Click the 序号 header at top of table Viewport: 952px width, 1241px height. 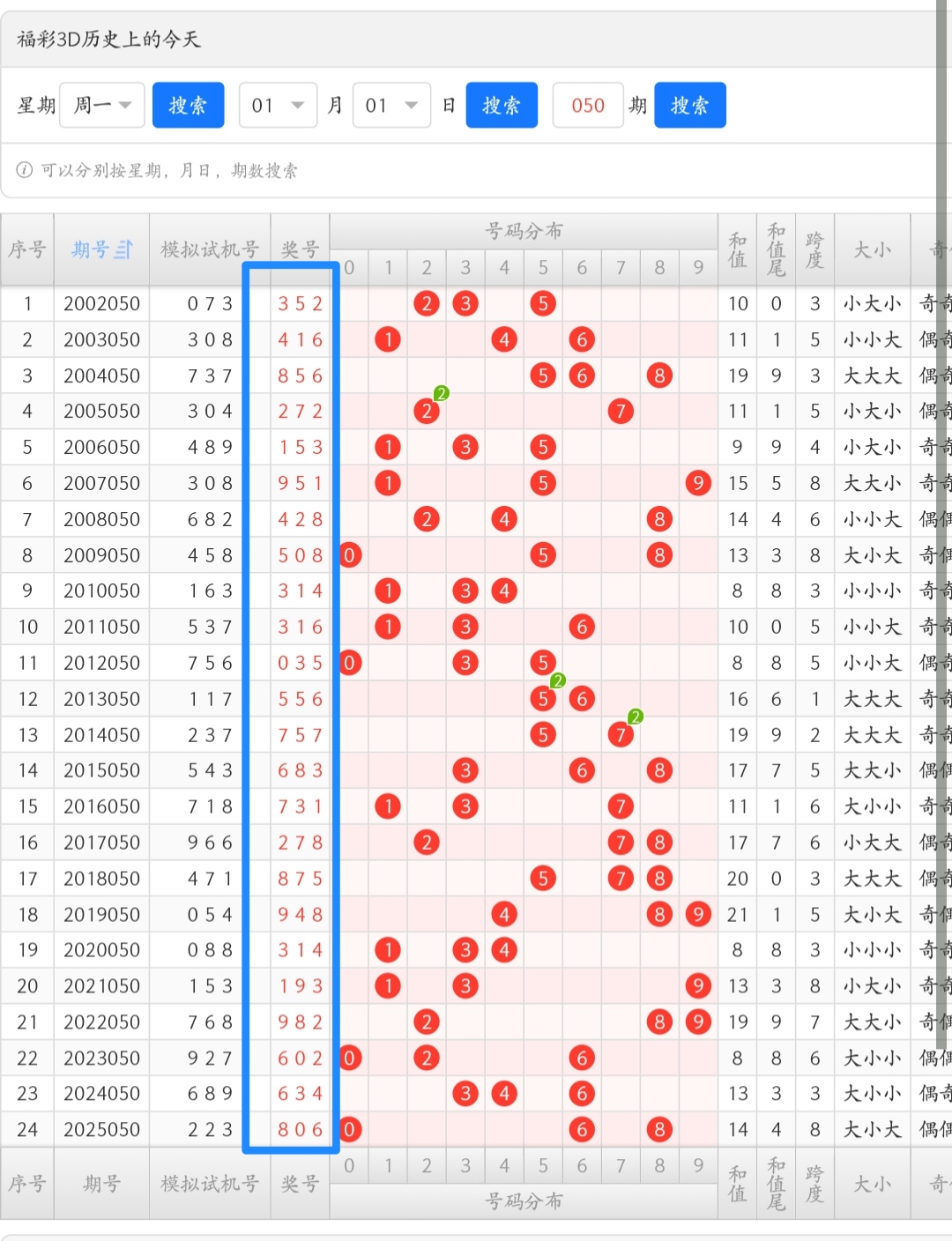point(27,249)
